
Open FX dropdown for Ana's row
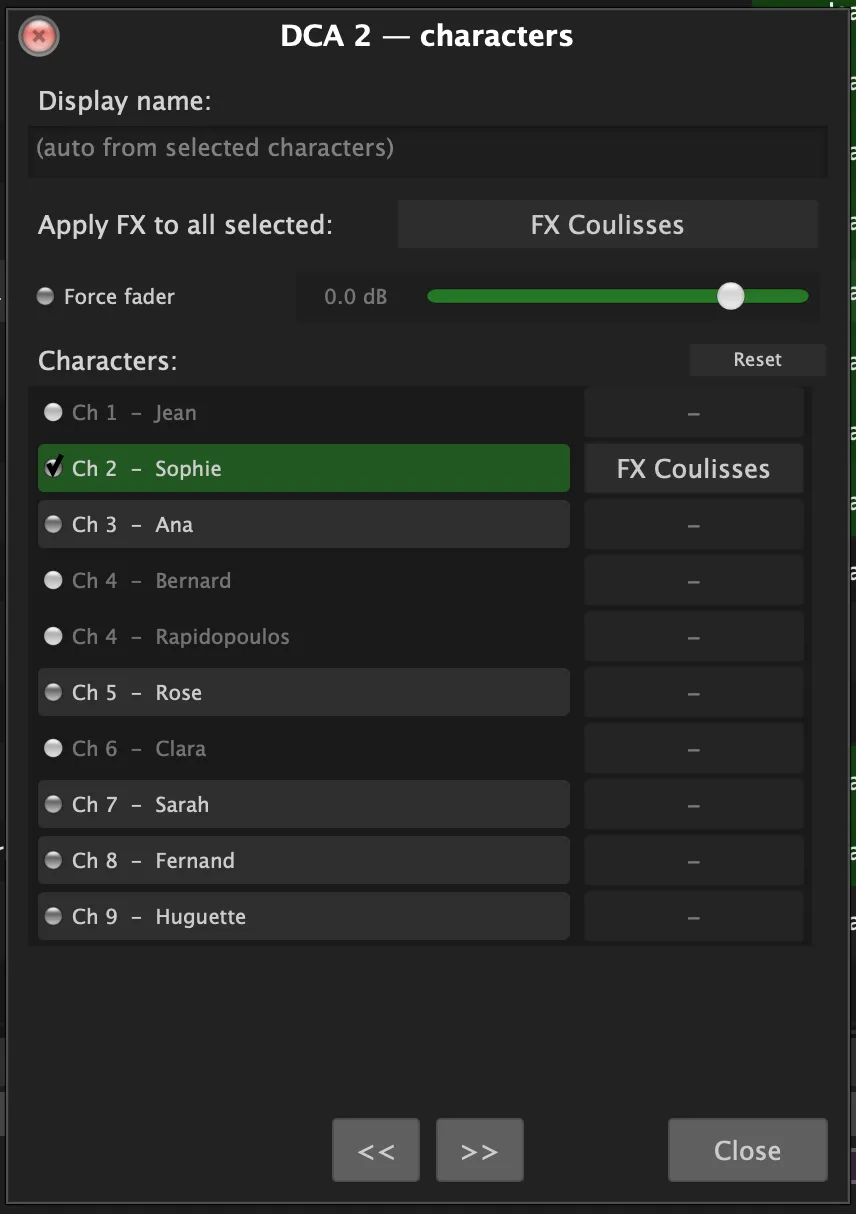click(x=693, y=525)
